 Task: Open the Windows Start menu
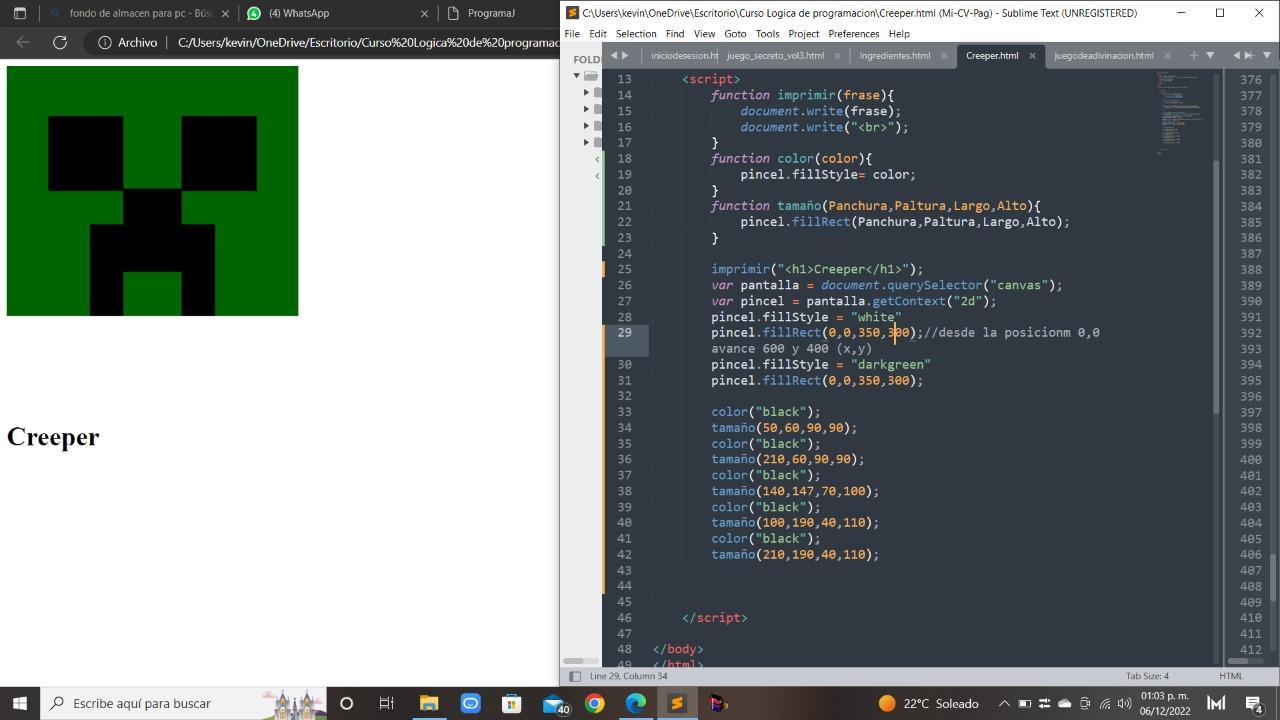pyautogui.click(x=20, y=703)
